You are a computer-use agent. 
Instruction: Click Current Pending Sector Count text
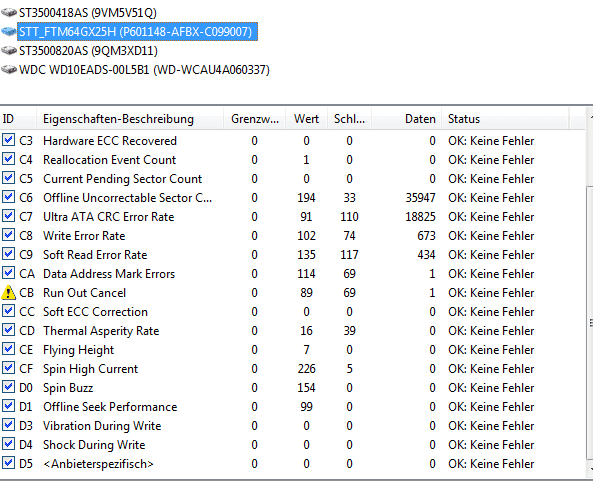tap(123, 179)
